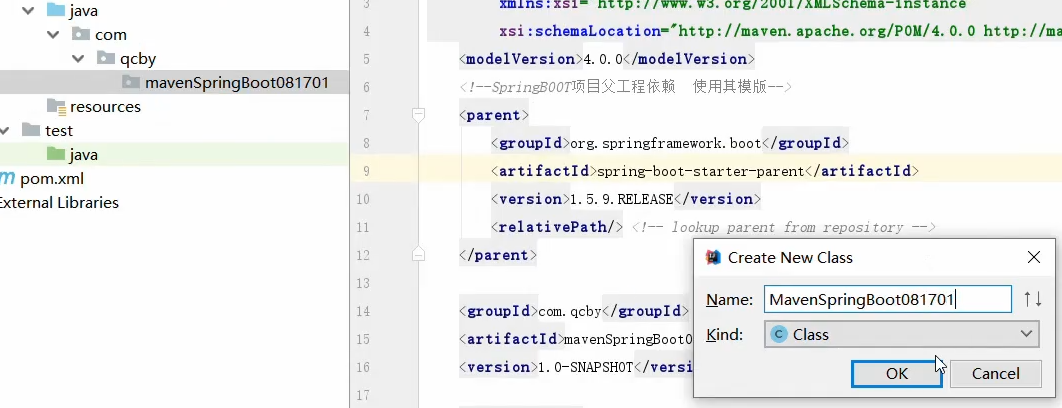Click the qcby package folder icon

pyautogui.click(x=106, y=58)
